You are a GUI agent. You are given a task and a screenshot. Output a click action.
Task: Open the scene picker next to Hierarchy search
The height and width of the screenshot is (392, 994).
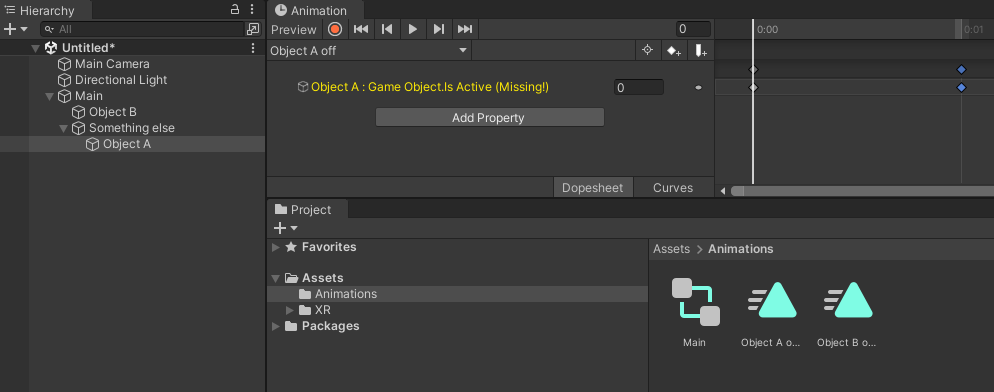pos(253,29)
